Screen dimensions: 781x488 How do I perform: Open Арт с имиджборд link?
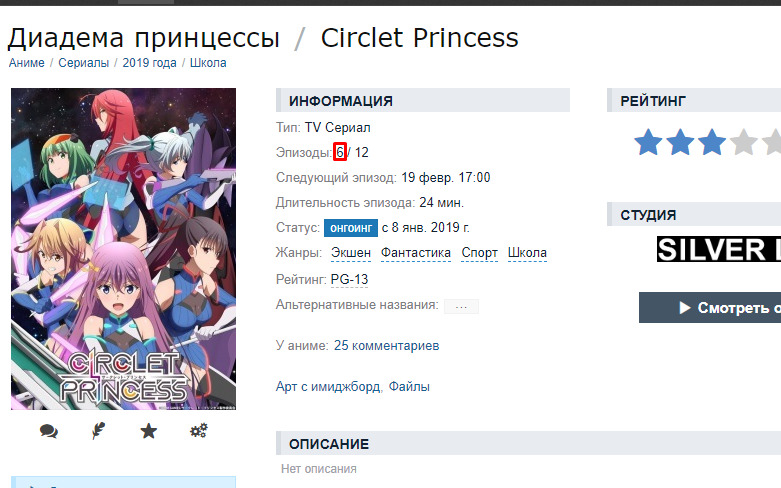click(x=328, y=386)
